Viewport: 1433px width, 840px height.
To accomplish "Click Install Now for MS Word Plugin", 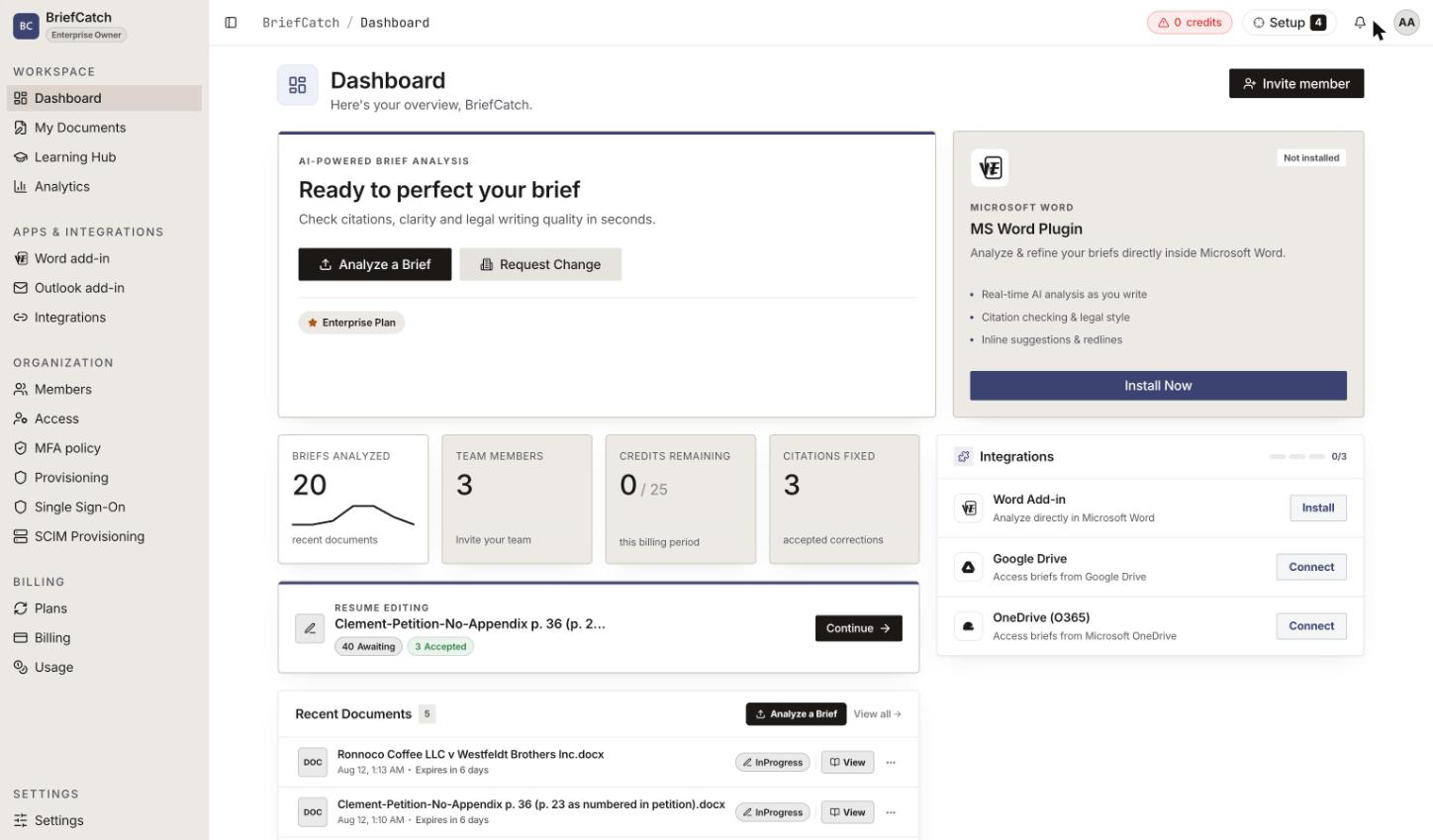I will coord(1158,386).
